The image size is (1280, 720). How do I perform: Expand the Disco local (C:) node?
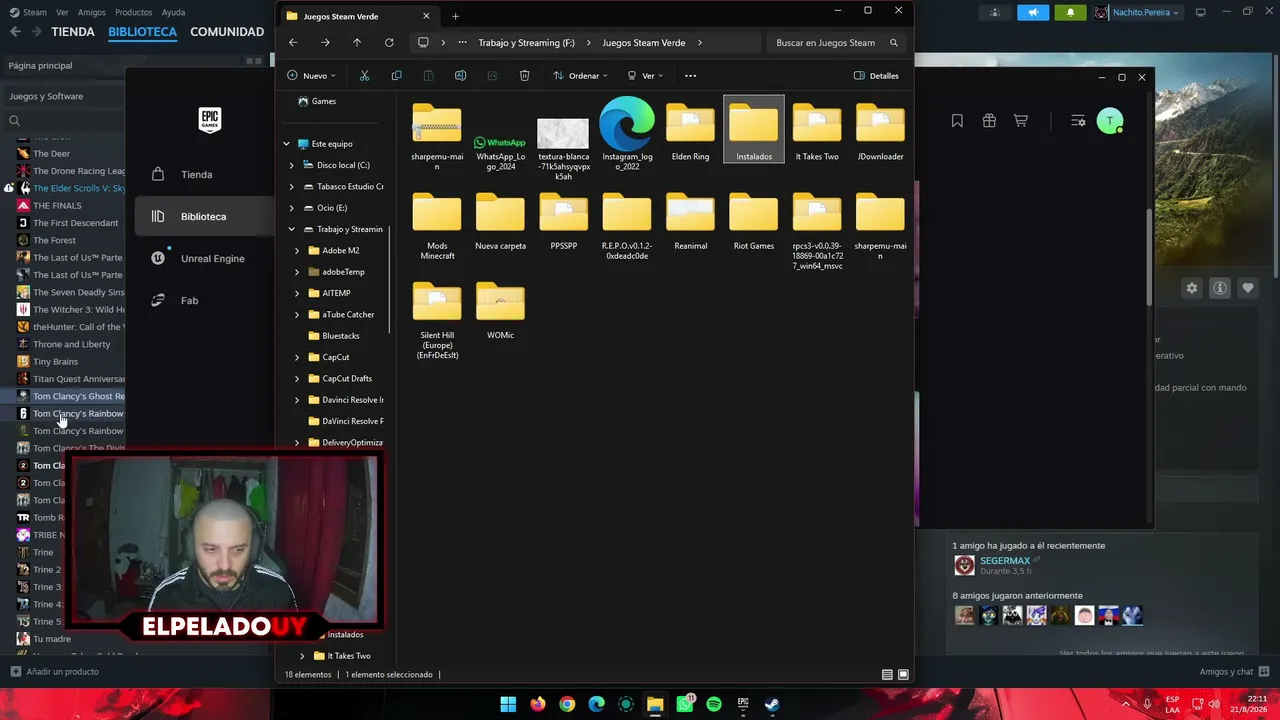[292, 165]
